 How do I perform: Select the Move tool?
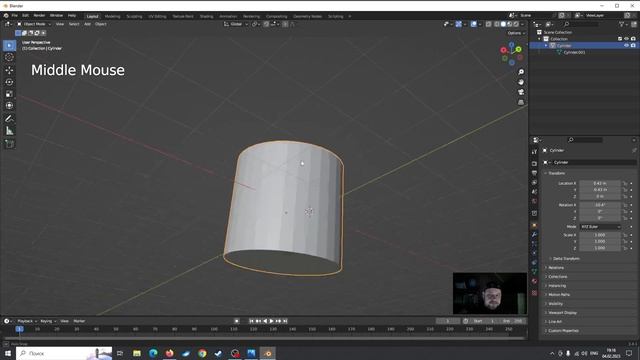click(x=9, y=70)
